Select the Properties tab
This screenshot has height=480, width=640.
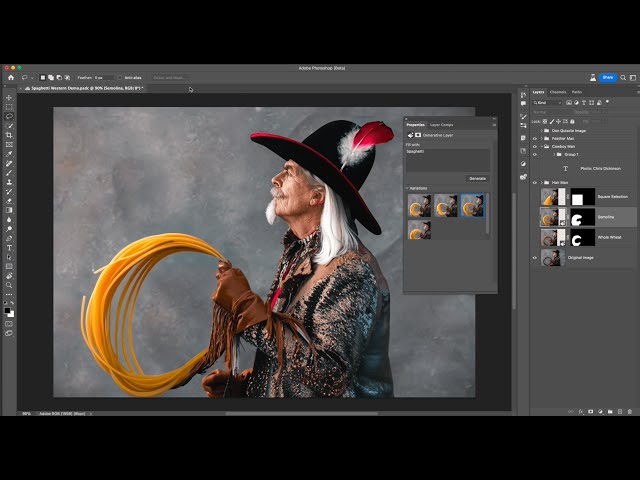coord(416,125)
